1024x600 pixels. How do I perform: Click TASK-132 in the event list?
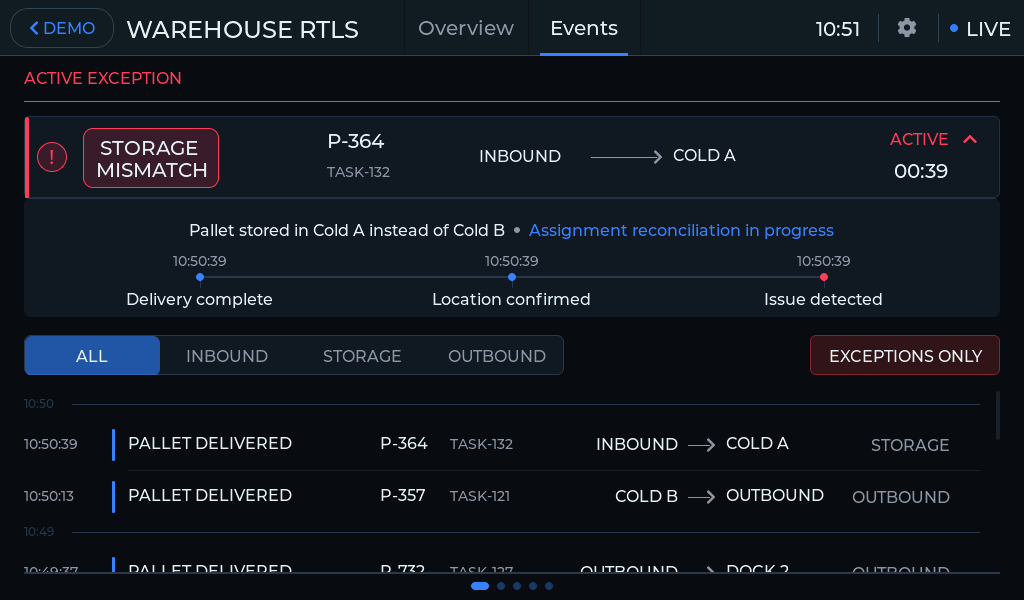pyautogui.click(x=481, y=444)
